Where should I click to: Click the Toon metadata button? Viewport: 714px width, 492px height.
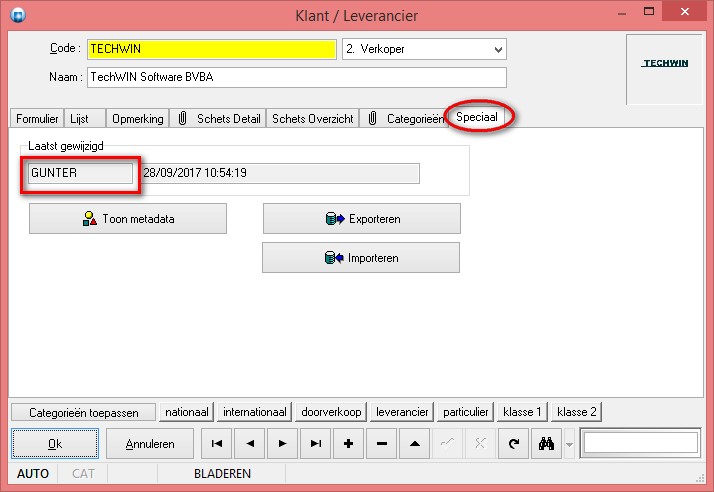tap(128, 219)
